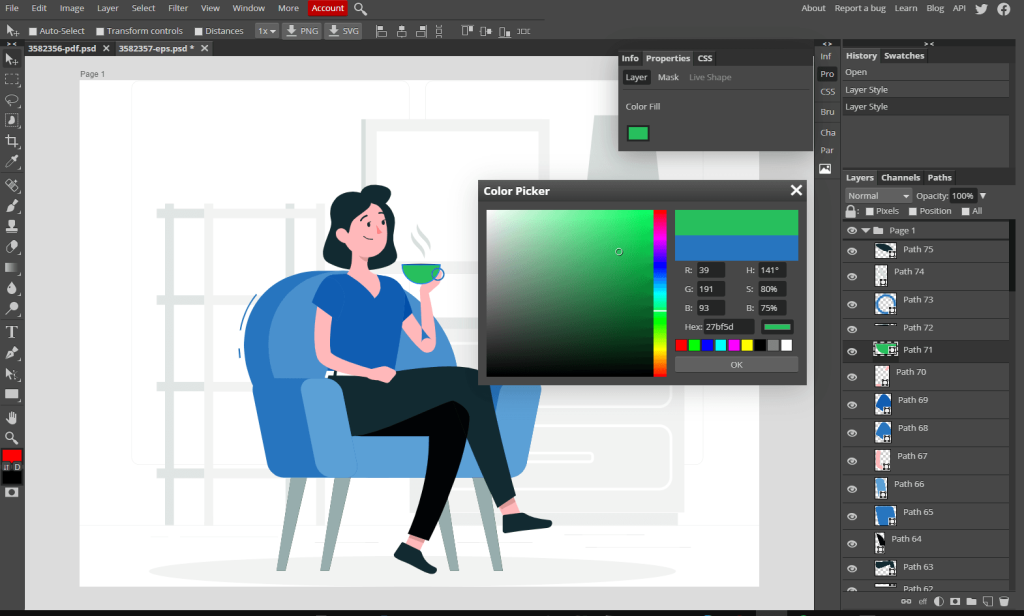Switch to 3582356-pdf.psd document tab
The height and width of the screenshot is (616, 1024).
pos(62,49)
